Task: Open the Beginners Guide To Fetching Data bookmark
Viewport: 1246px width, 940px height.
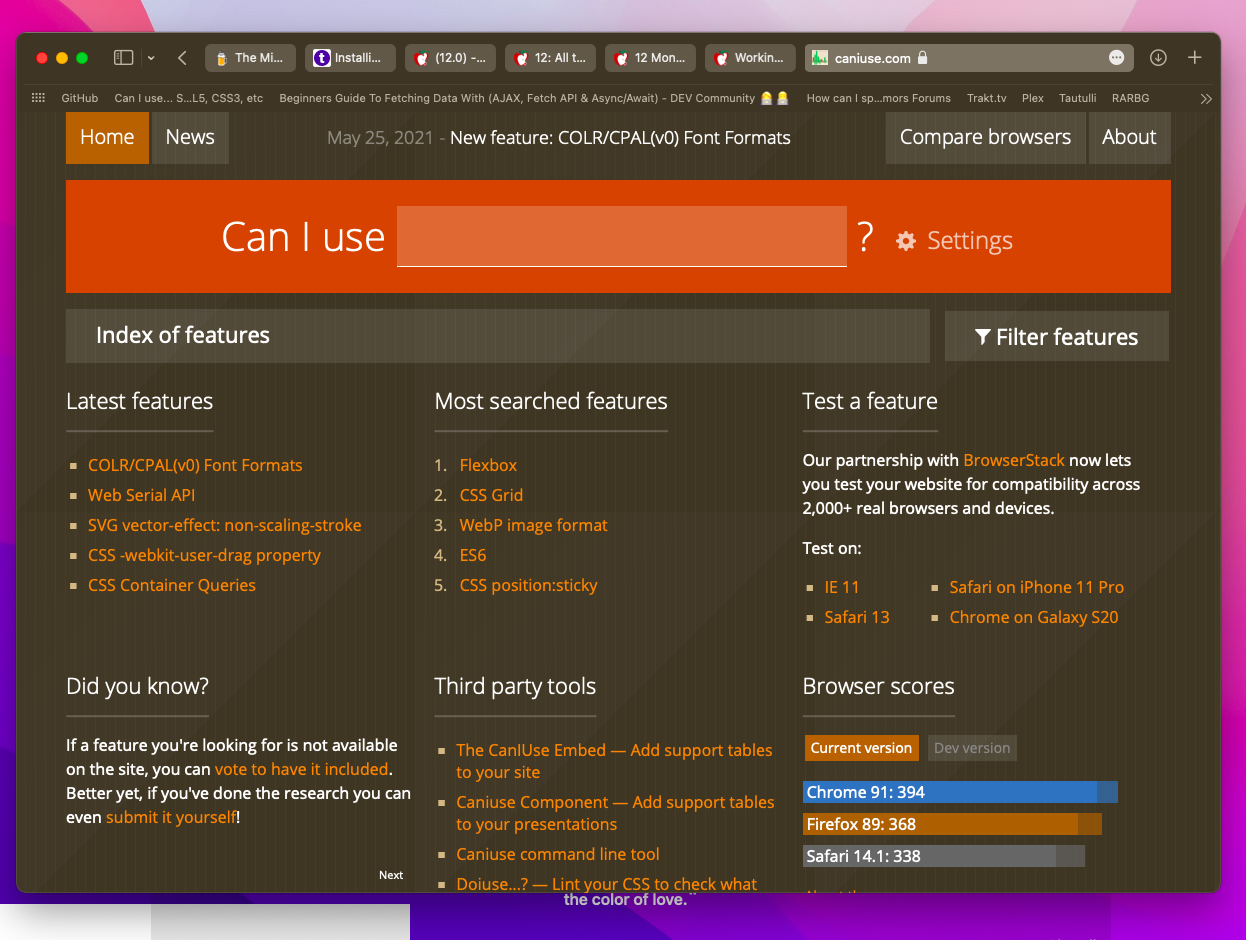Action: [534, 98]
